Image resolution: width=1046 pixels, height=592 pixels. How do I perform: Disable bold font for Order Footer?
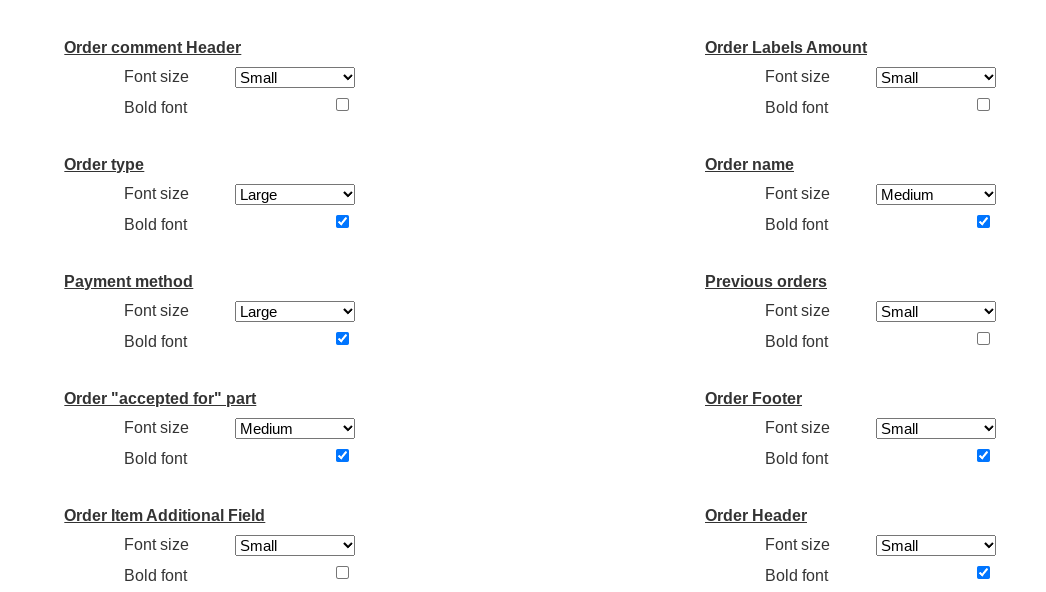tap(983, 456)
